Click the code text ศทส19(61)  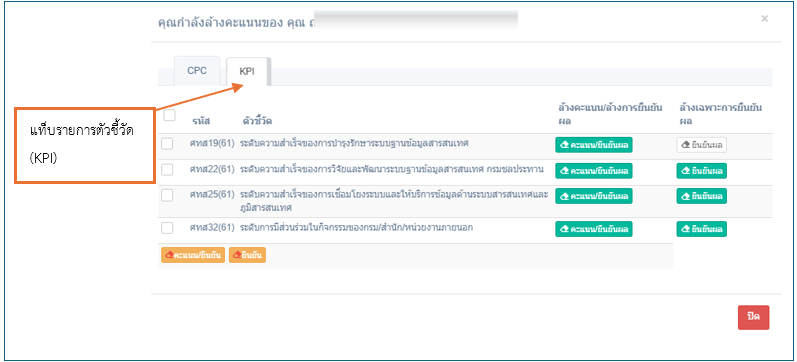[x=211, y=144]
